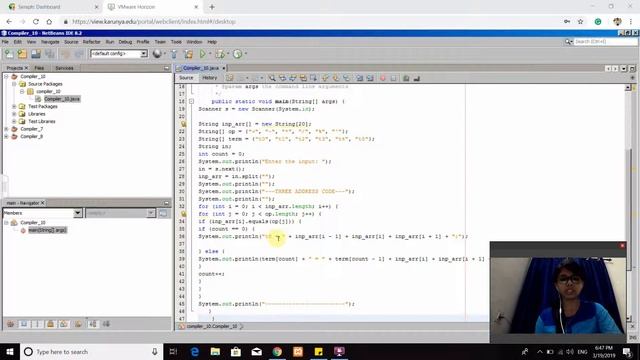Open the Debug menu
The width and height of the screenshot is (640, 360).
[x=125, y=42]
